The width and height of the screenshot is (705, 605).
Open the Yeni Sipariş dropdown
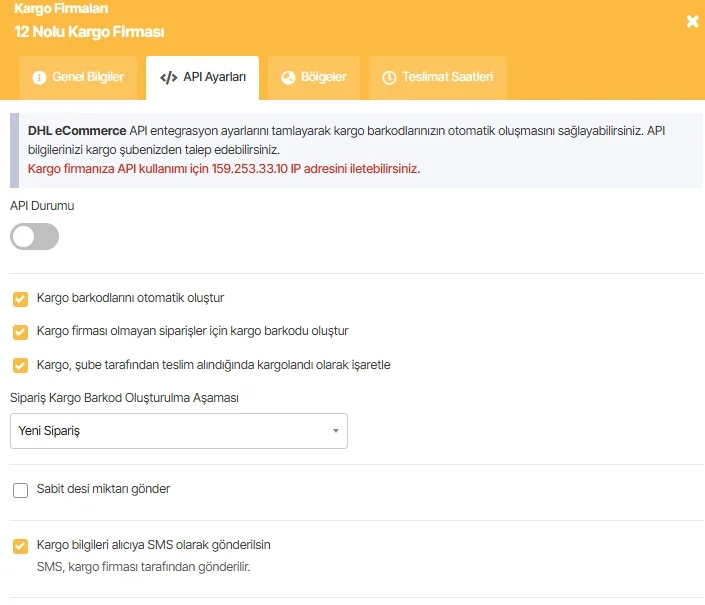point(179,431)
